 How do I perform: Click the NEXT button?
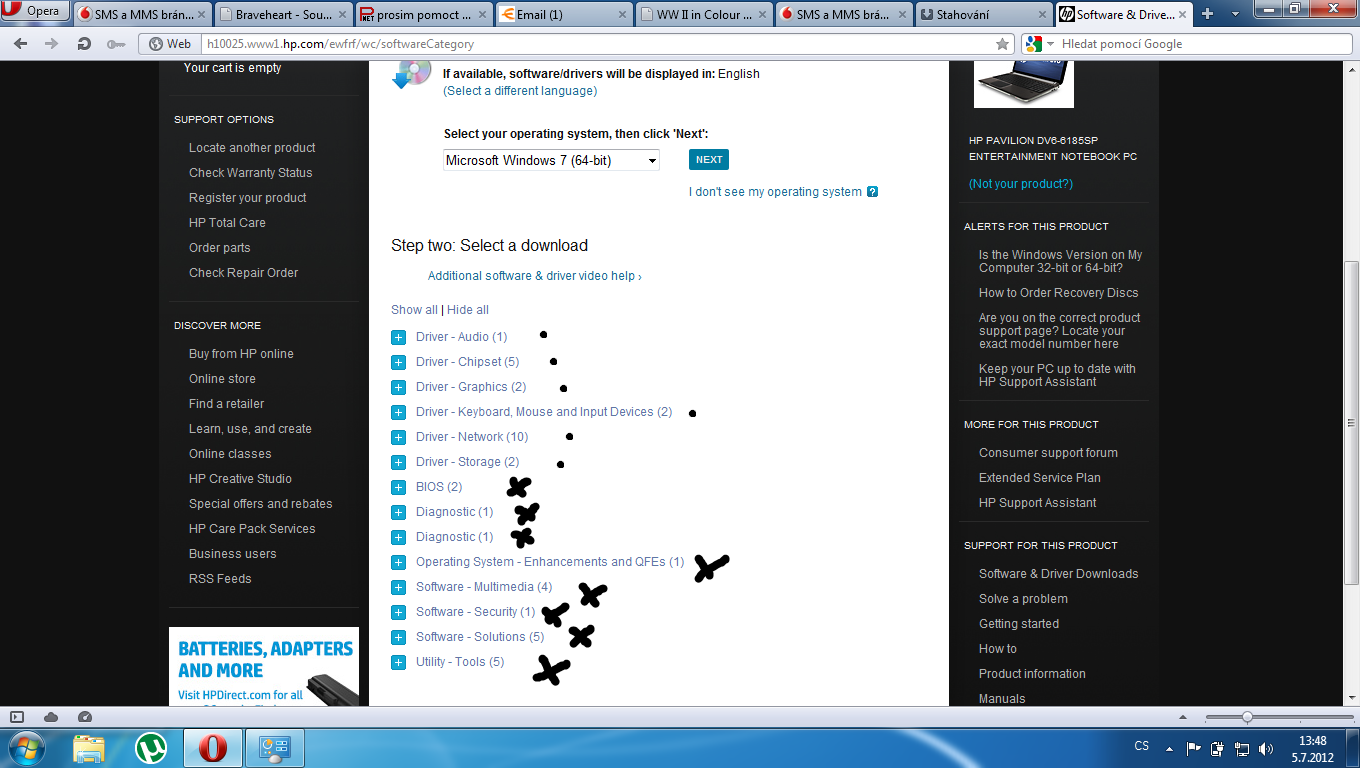pos(709,160)
